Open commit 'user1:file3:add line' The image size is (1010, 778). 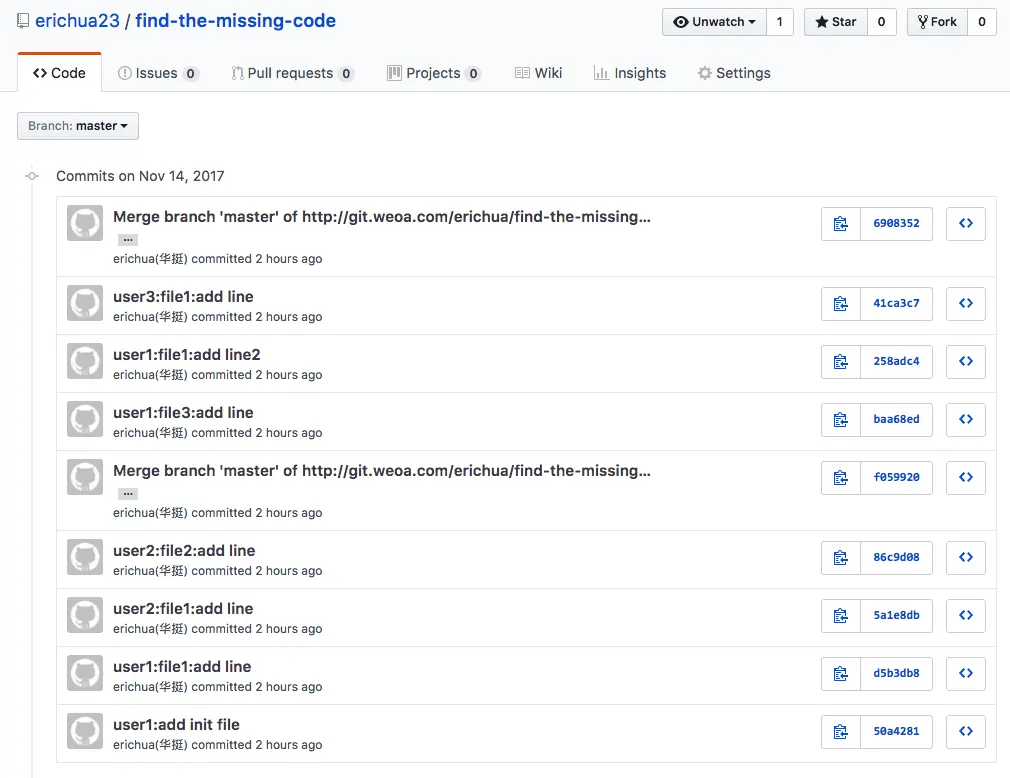[184, 413]
